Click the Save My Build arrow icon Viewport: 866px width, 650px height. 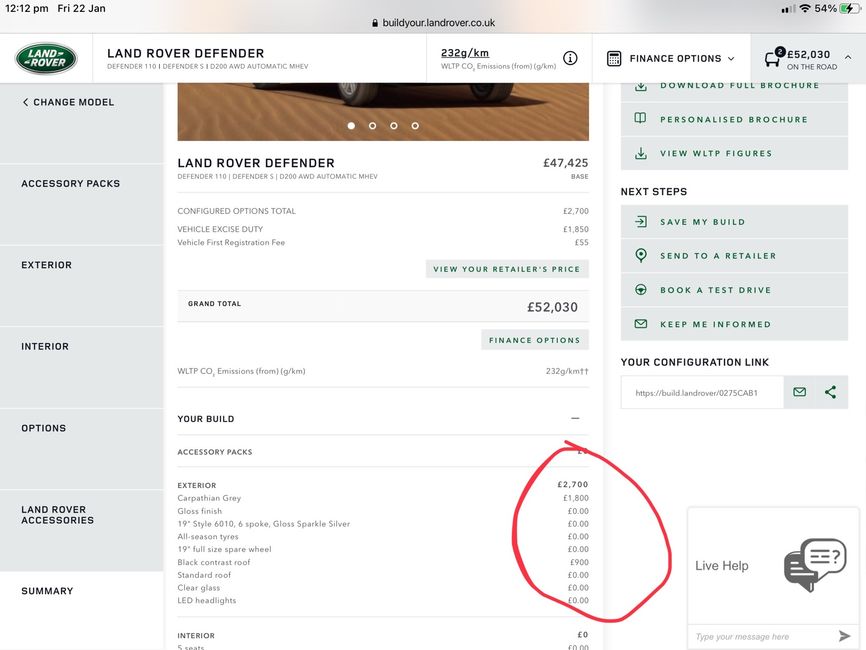(x=641, y=221)
